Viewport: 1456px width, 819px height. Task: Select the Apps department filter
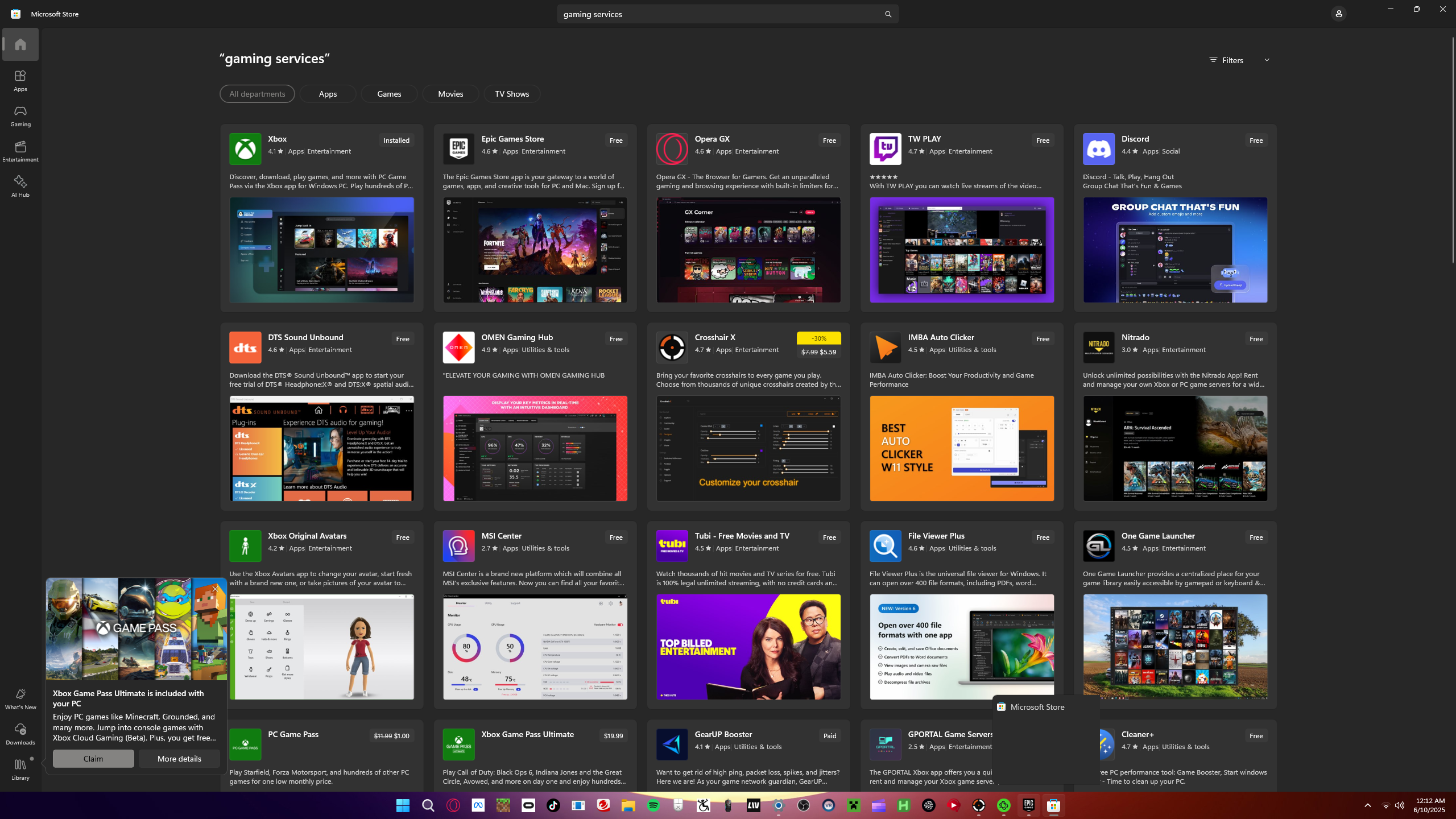pos(328,94)
